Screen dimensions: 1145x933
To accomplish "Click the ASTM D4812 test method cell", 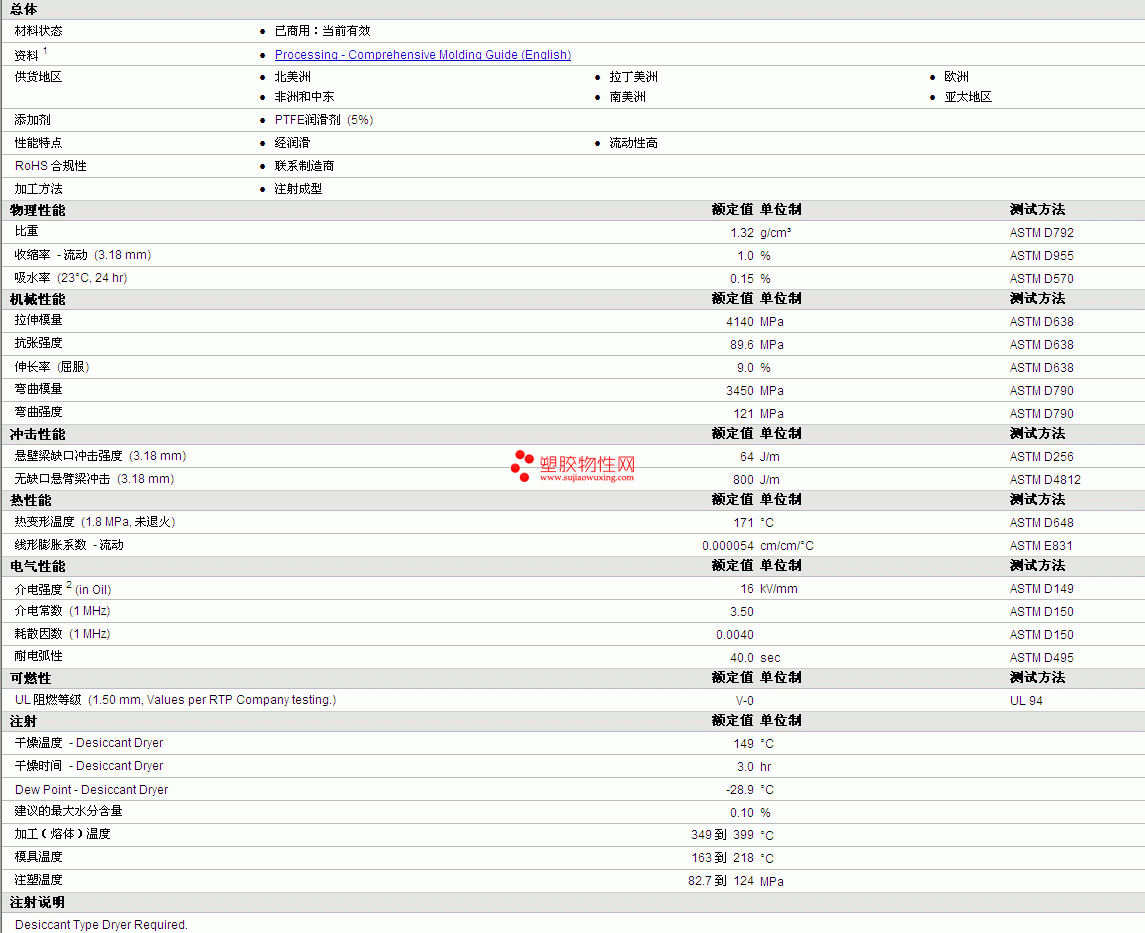I will (x=1045, y=480).
